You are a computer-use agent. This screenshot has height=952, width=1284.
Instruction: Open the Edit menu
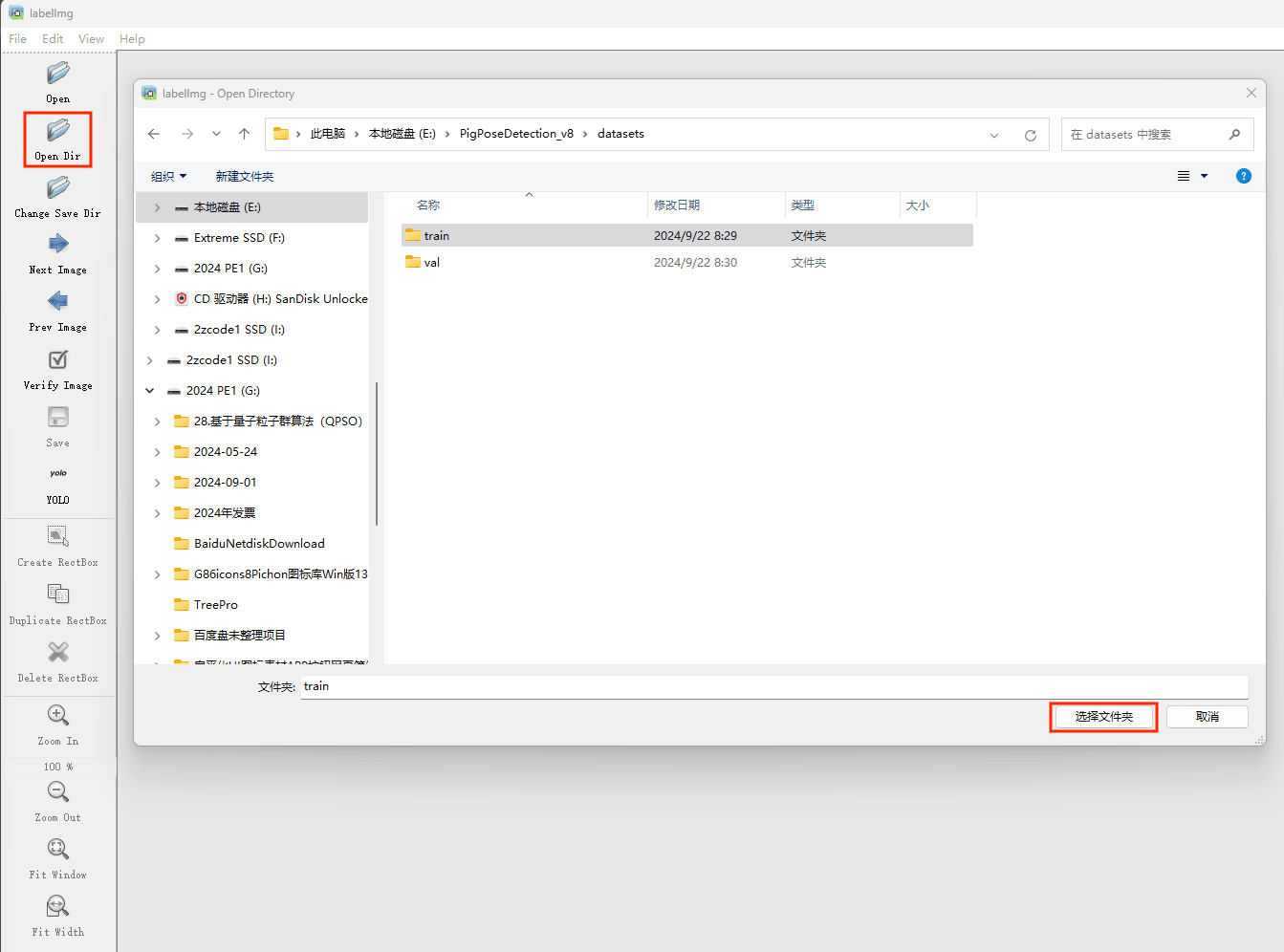pyautogui.click(x=53, y=39)
